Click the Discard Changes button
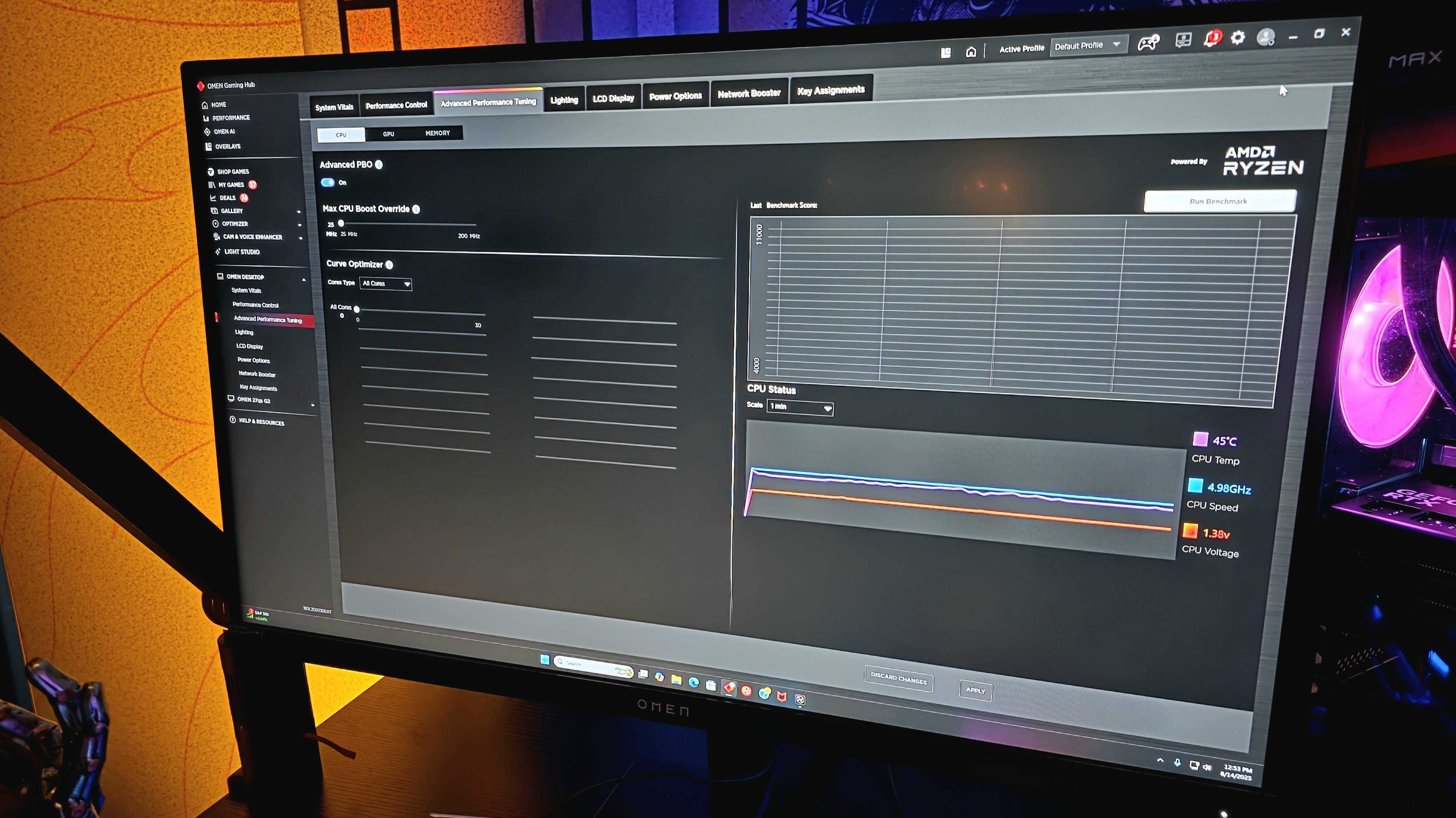The width and height of the screenshot is (1456, 818). (x=898, y=678)
